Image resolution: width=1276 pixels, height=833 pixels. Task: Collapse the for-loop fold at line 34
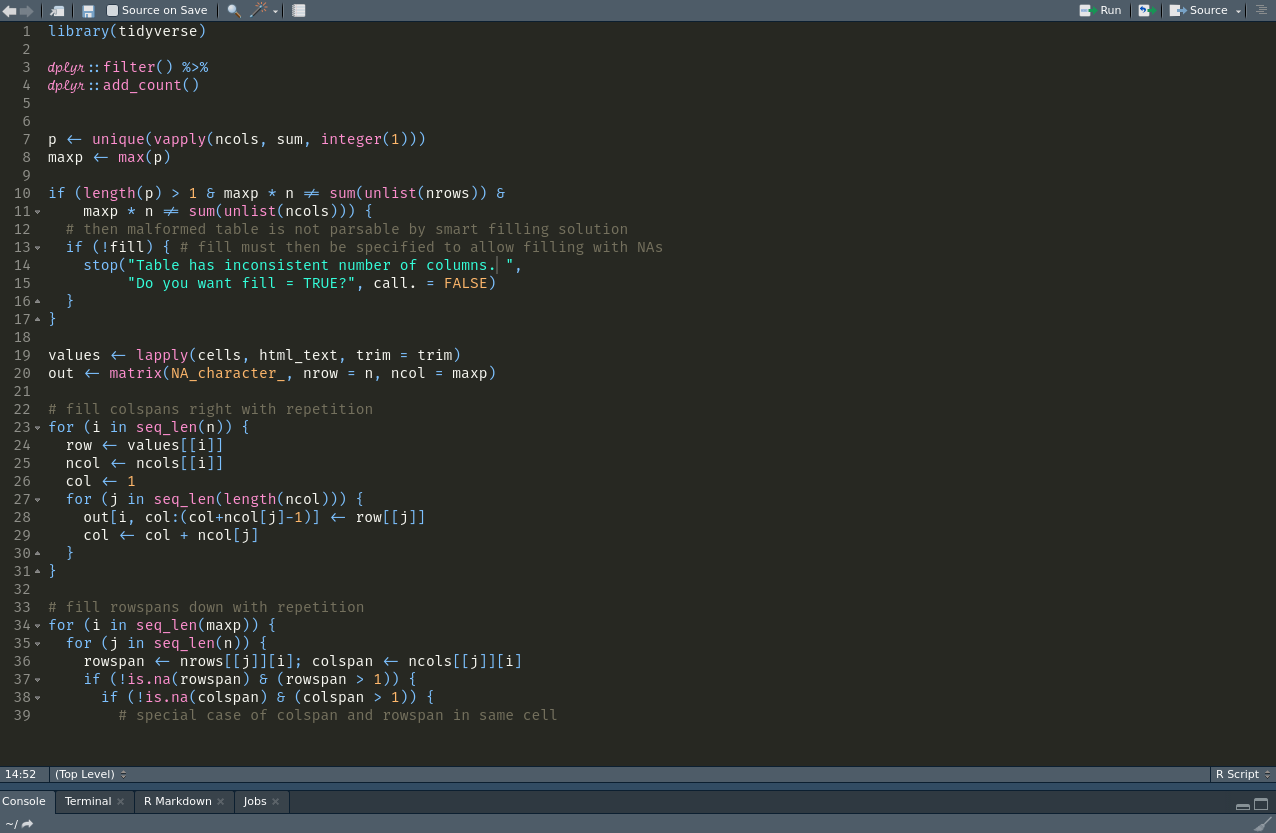click(38, 626)
